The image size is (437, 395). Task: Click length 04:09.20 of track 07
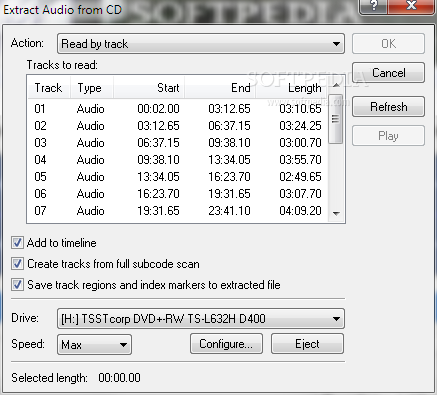click(300, 211)
